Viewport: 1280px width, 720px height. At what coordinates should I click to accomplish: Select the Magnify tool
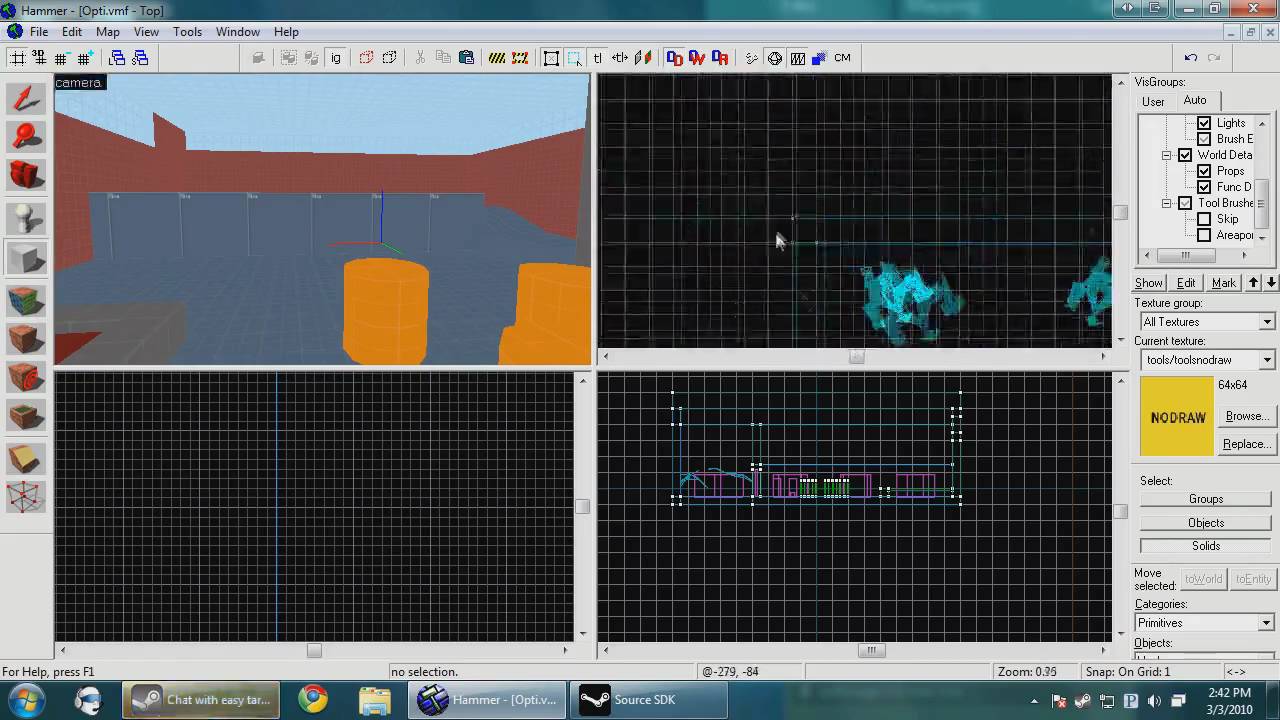click(x=26, y=136)
